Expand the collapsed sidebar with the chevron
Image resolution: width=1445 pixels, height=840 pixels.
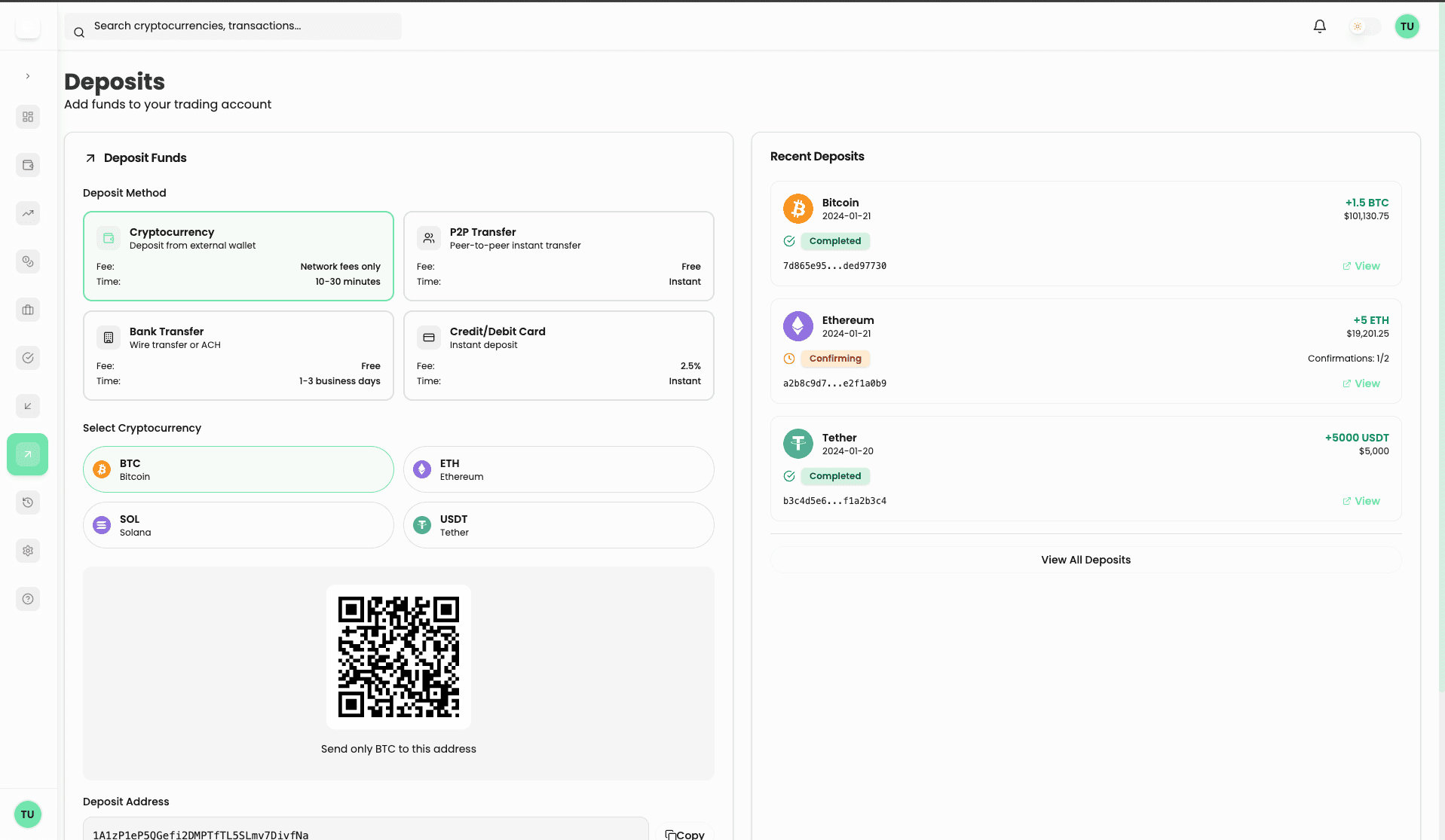pos(28,76)
